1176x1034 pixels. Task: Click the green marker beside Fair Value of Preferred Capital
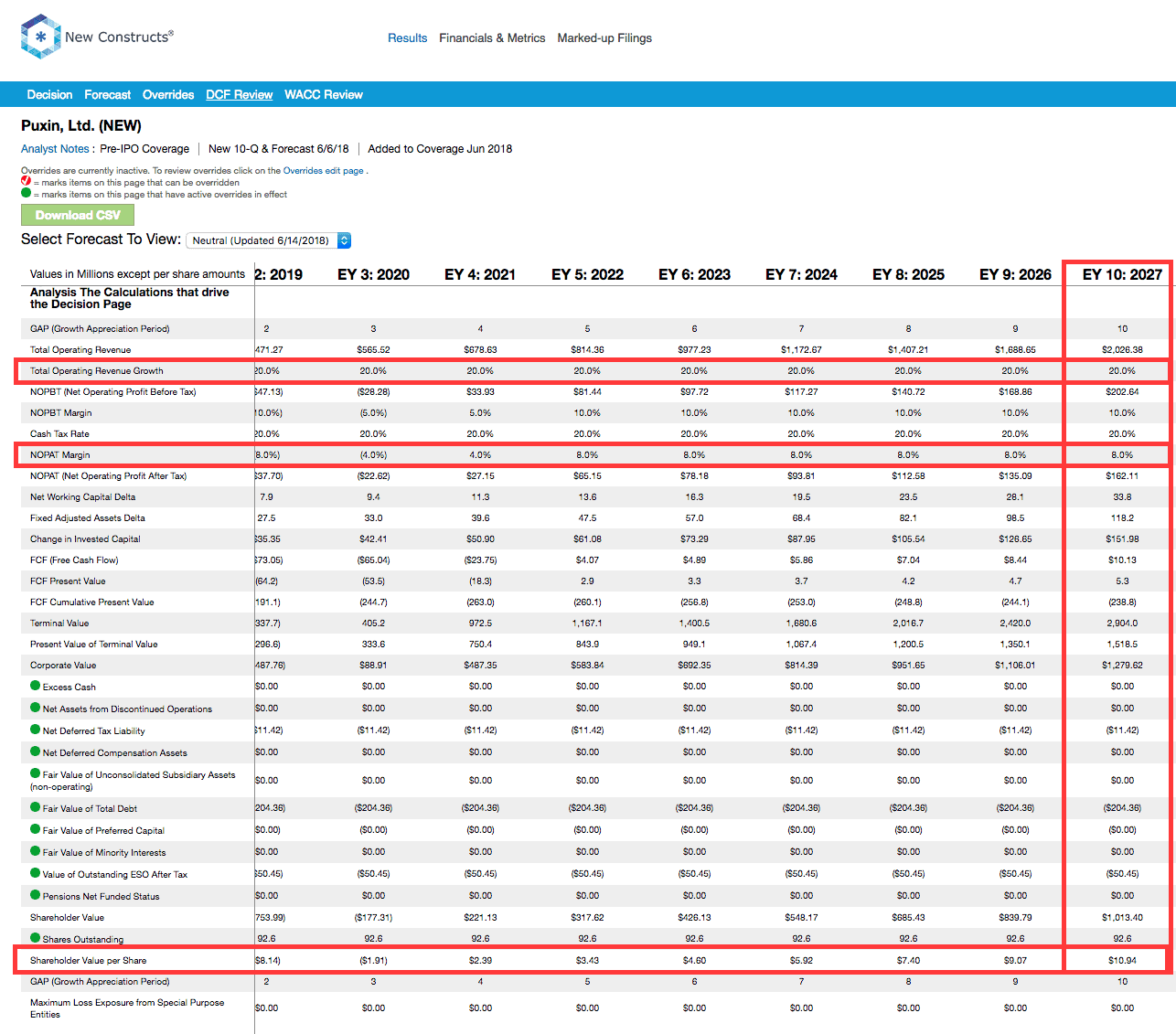pos(36,829)
